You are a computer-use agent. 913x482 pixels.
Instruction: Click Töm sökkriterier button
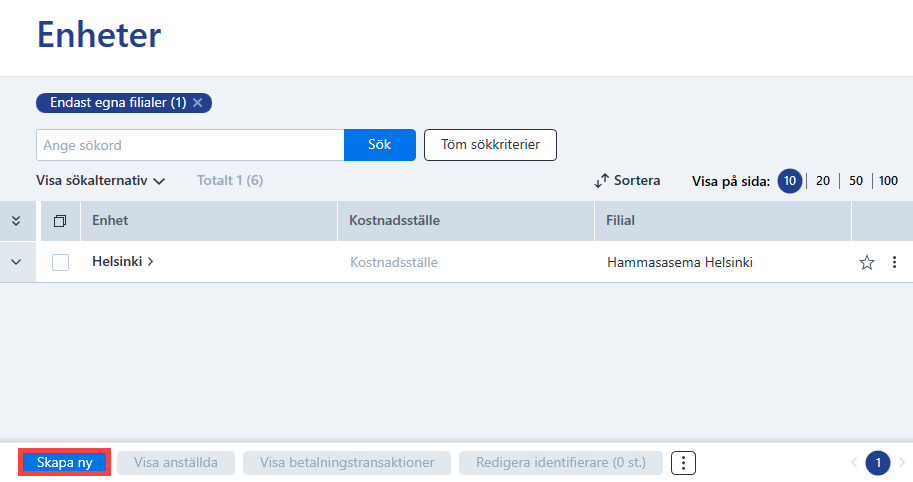(490, 145)
